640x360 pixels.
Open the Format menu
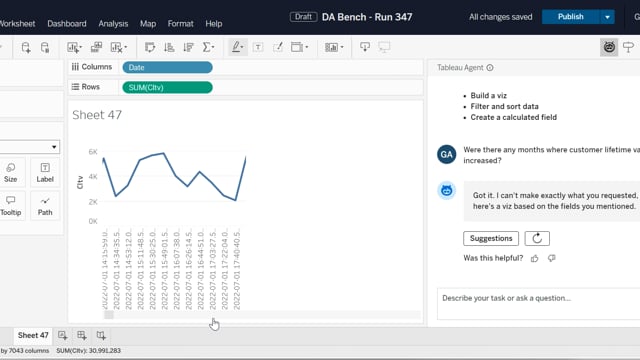(x=180, y=24)
